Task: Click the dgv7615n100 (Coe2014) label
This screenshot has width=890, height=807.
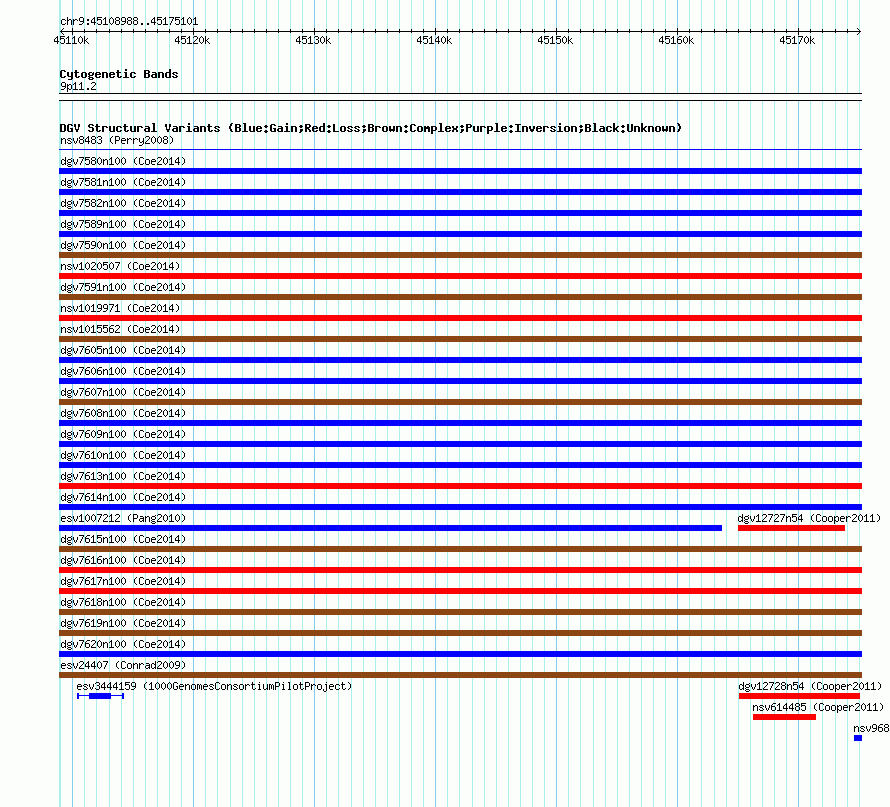Action: [x=123, y=539]
